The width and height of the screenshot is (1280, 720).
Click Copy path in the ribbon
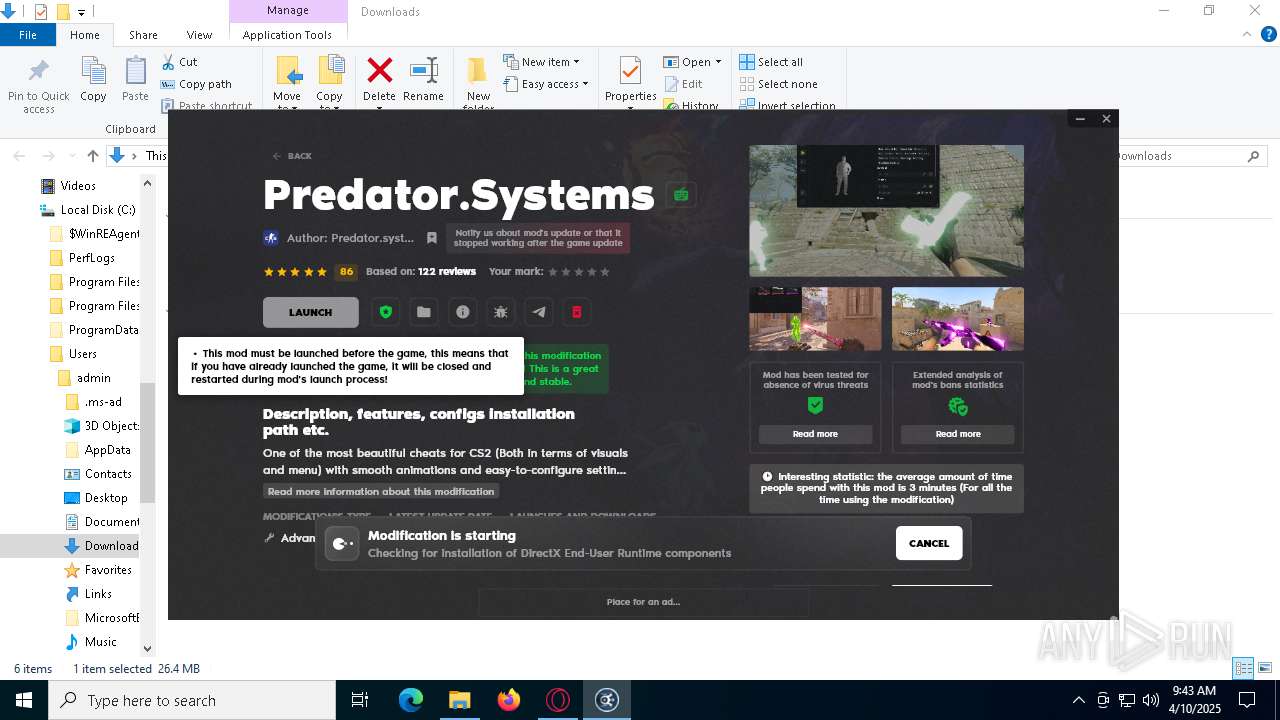[196, 84]
